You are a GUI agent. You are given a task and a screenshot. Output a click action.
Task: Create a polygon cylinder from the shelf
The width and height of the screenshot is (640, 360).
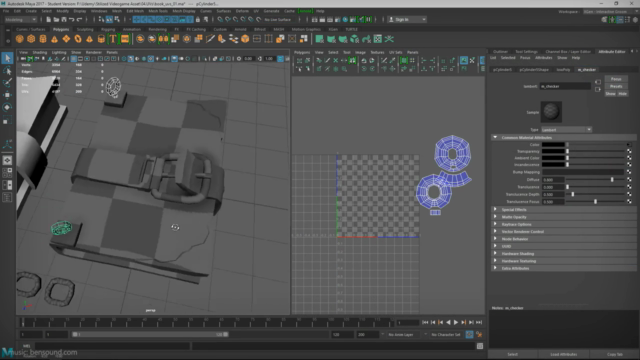click(43, 39)
